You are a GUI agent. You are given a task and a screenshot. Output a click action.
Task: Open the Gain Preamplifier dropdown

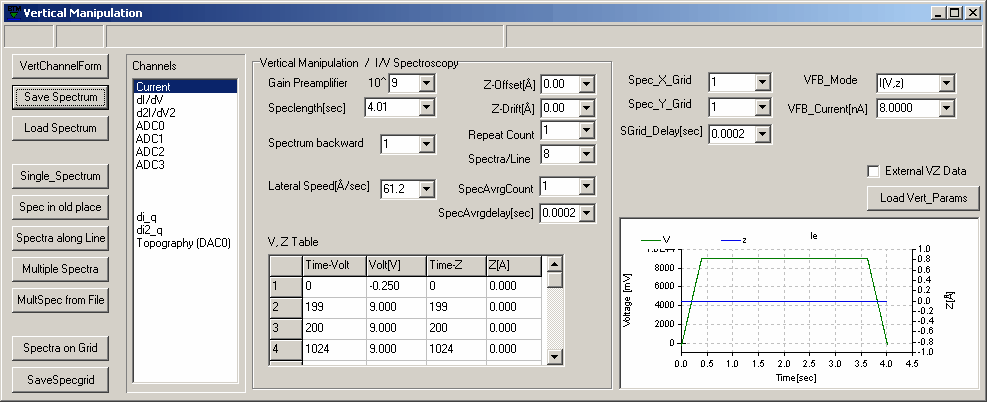tap(426, 83)
